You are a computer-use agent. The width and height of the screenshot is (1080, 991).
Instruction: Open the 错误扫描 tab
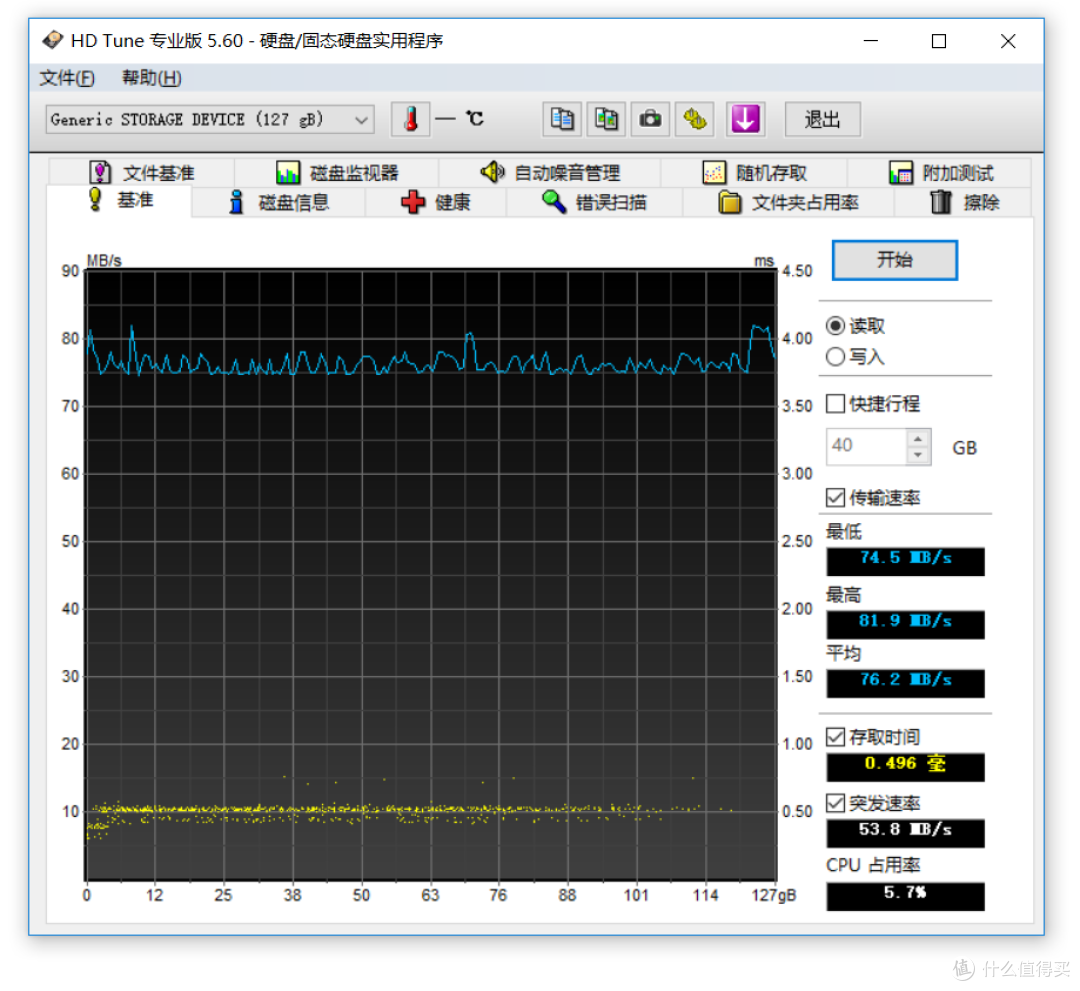(594, 202)
